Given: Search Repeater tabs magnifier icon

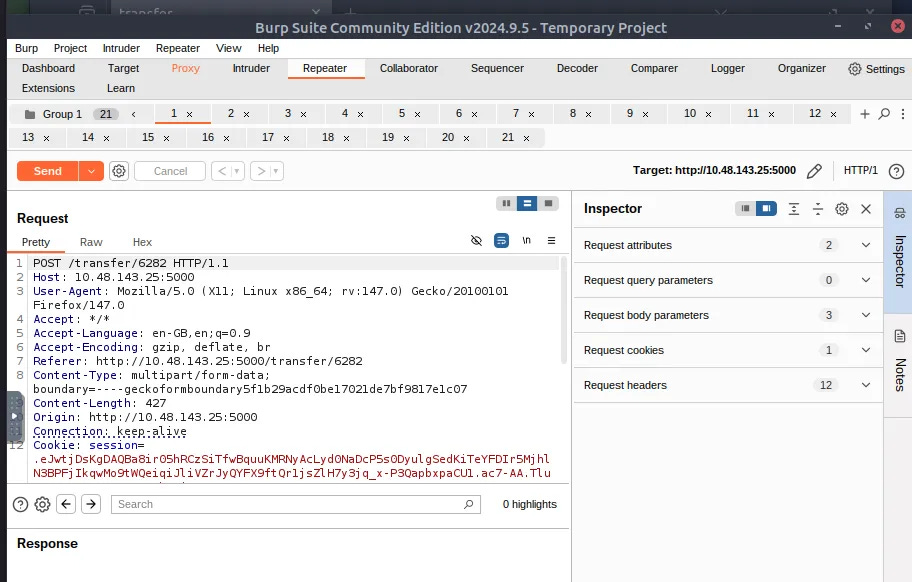Looking at the screenshot, I should point(884,114).
